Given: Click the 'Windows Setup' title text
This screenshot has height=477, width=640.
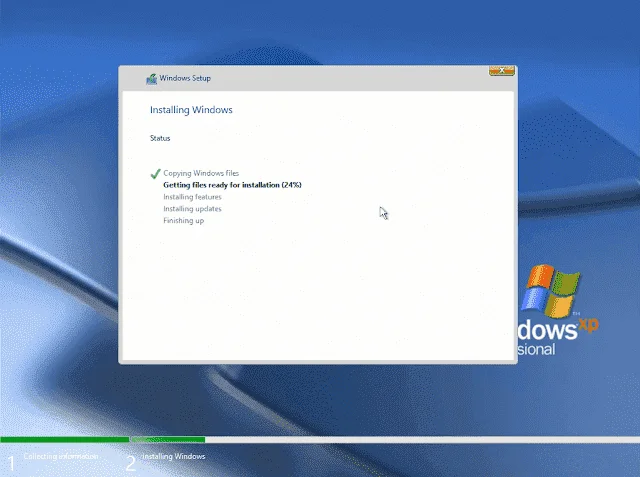Looking at the screenshot, I should 185,78.
